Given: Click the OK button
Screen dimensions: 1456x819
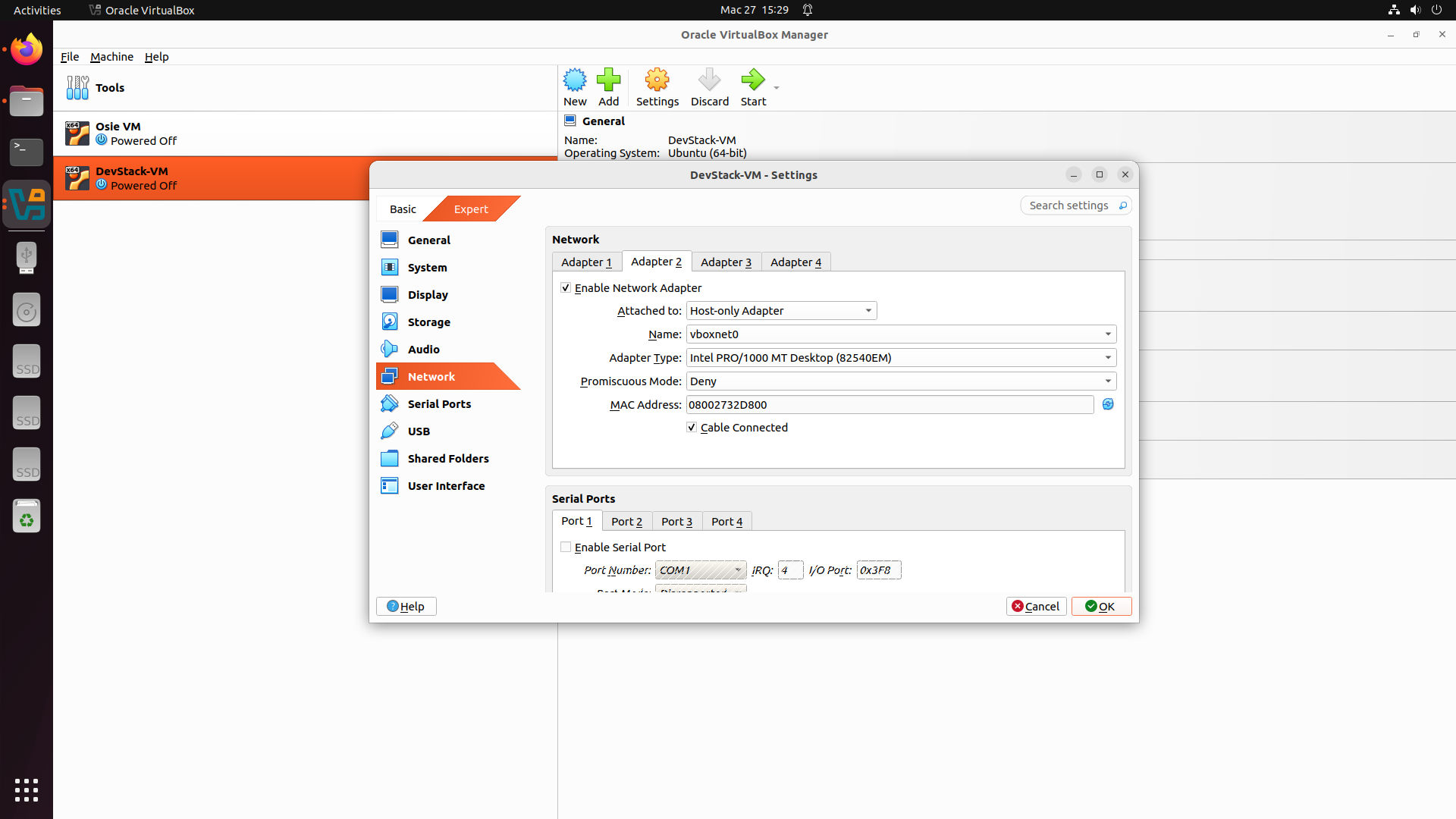Looking at the screenshot, I should pyautogui.click(x=1101, y=606).
